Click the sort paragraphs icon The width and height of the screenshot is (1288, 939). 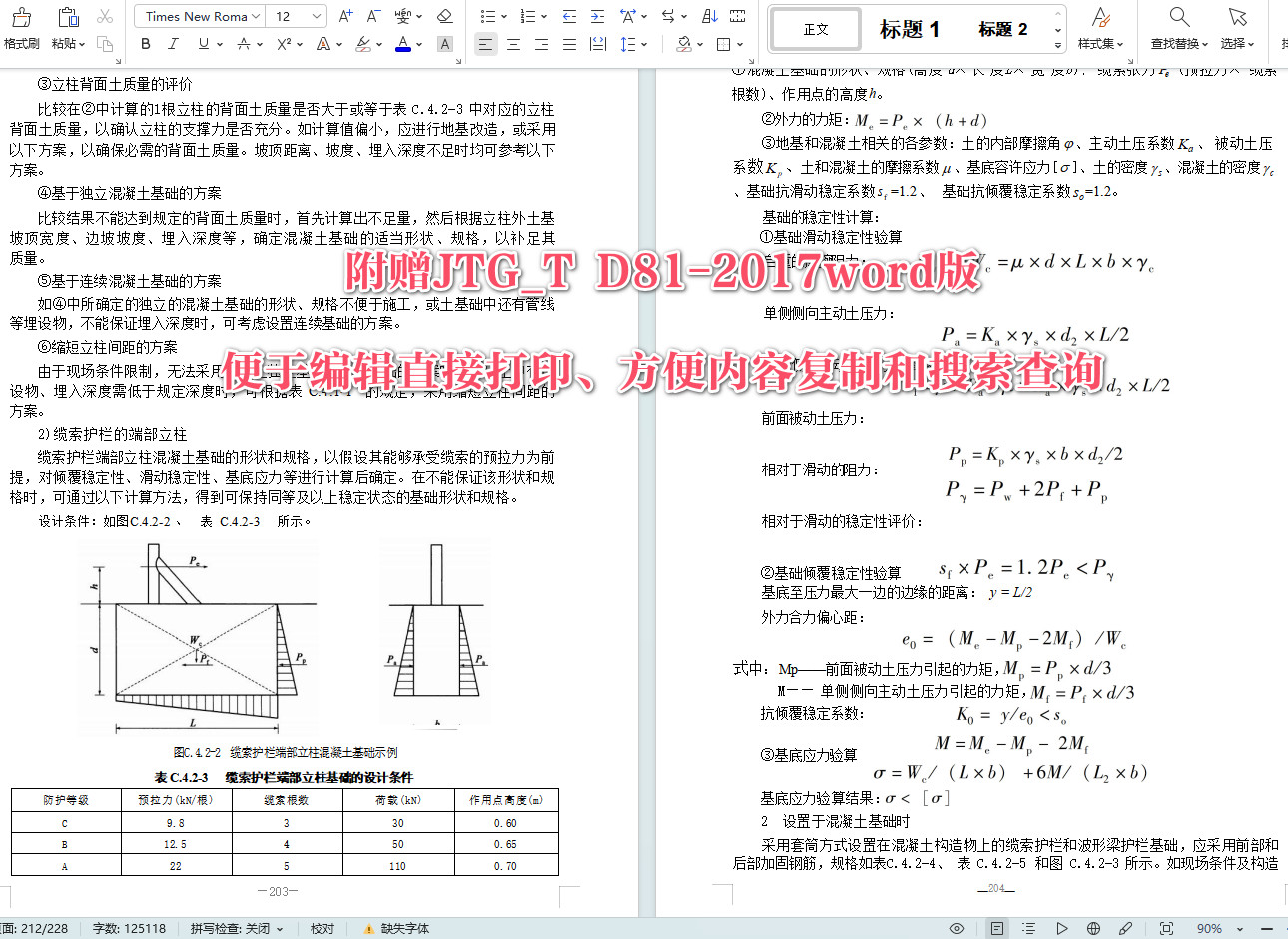tap(711, 16)
